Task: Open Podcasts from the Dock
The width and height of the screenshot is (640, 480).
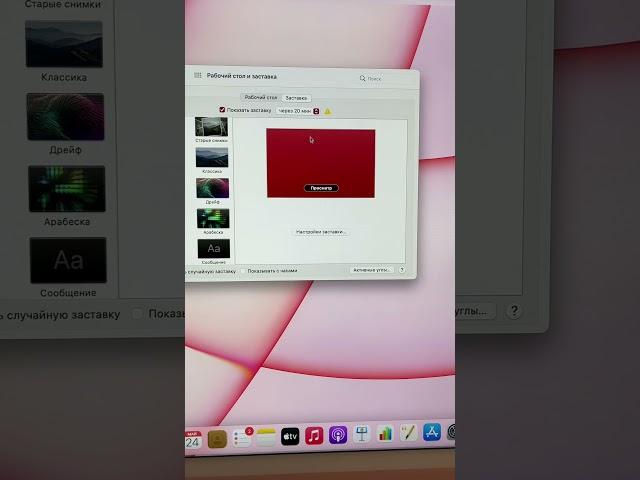Action: [338, 435]
